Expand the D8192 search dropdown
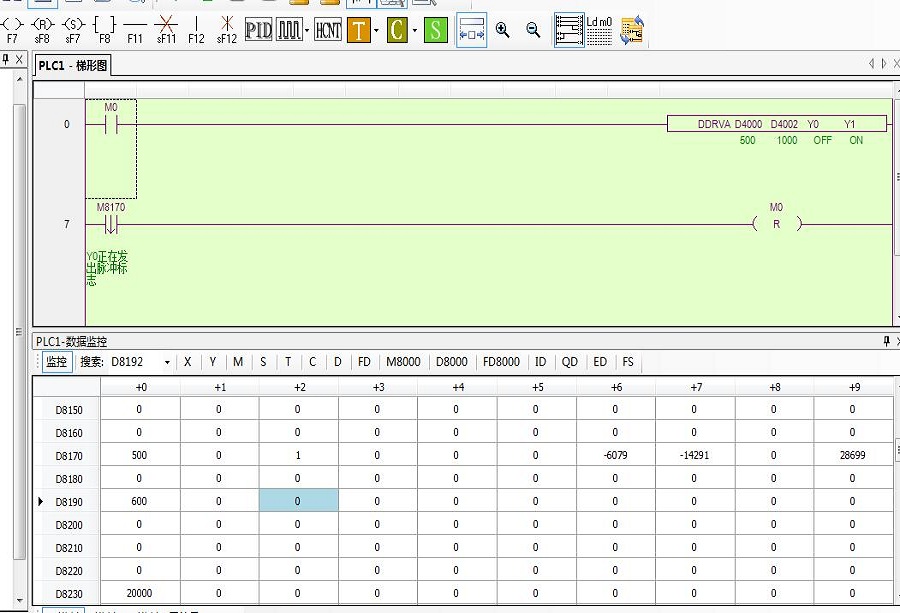This screenshot has height=613, width=900. click(166, 362)
